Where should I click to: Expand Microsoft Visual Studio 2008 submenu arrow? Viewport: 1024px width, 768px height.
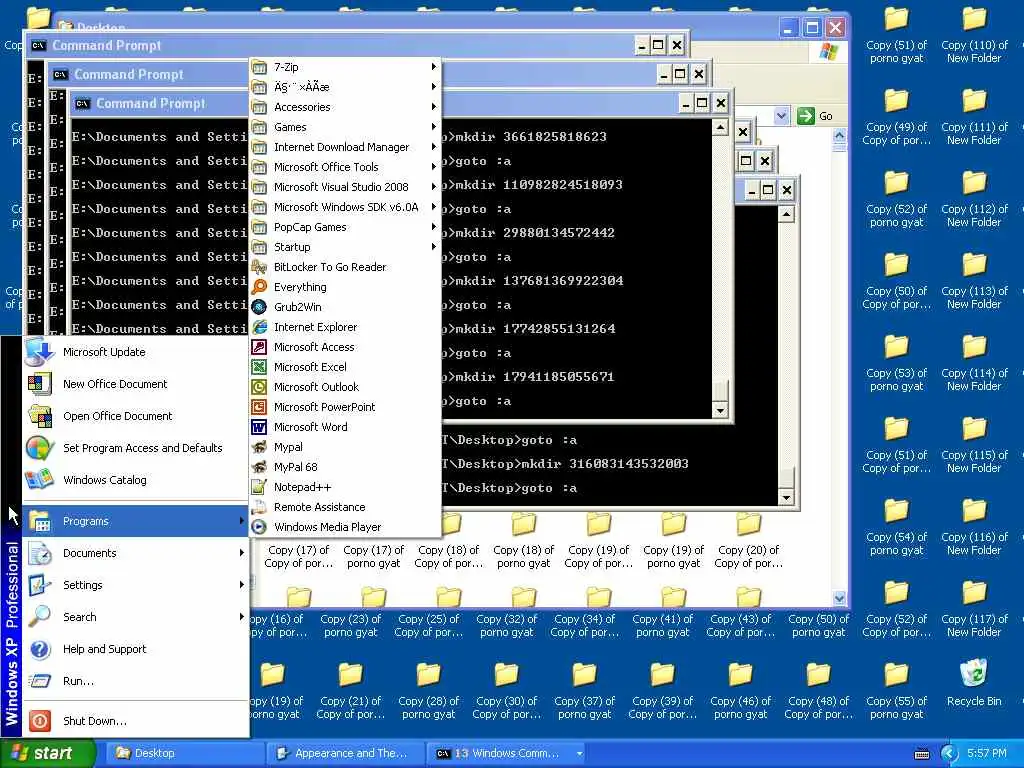coord(433,187)
